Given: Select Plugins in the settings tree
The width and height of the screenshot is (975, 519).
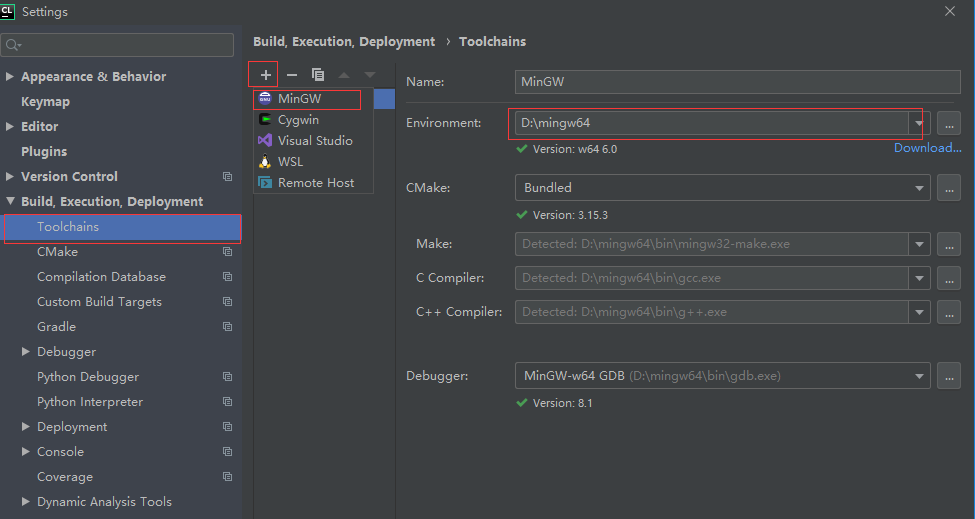Looking at the screenshot, I should (x=44, y=152).
